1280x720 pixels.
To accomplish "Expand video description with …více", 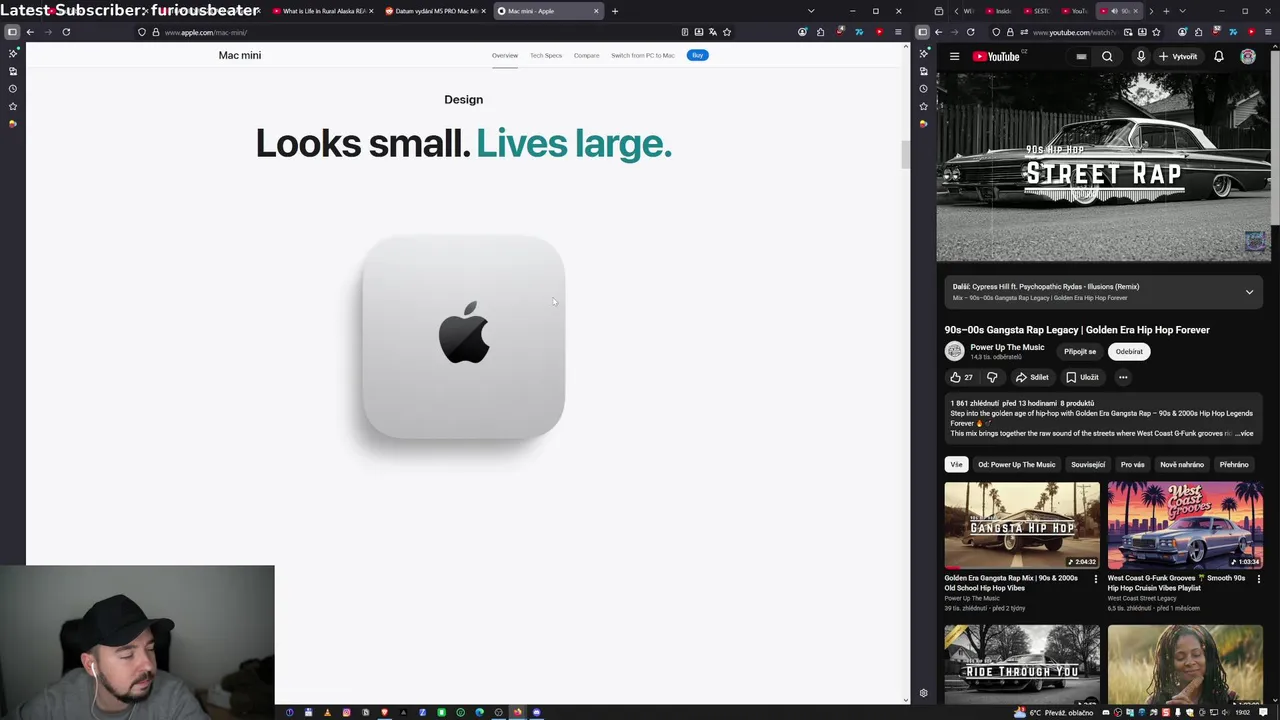I will click(x=1243, y=433).
